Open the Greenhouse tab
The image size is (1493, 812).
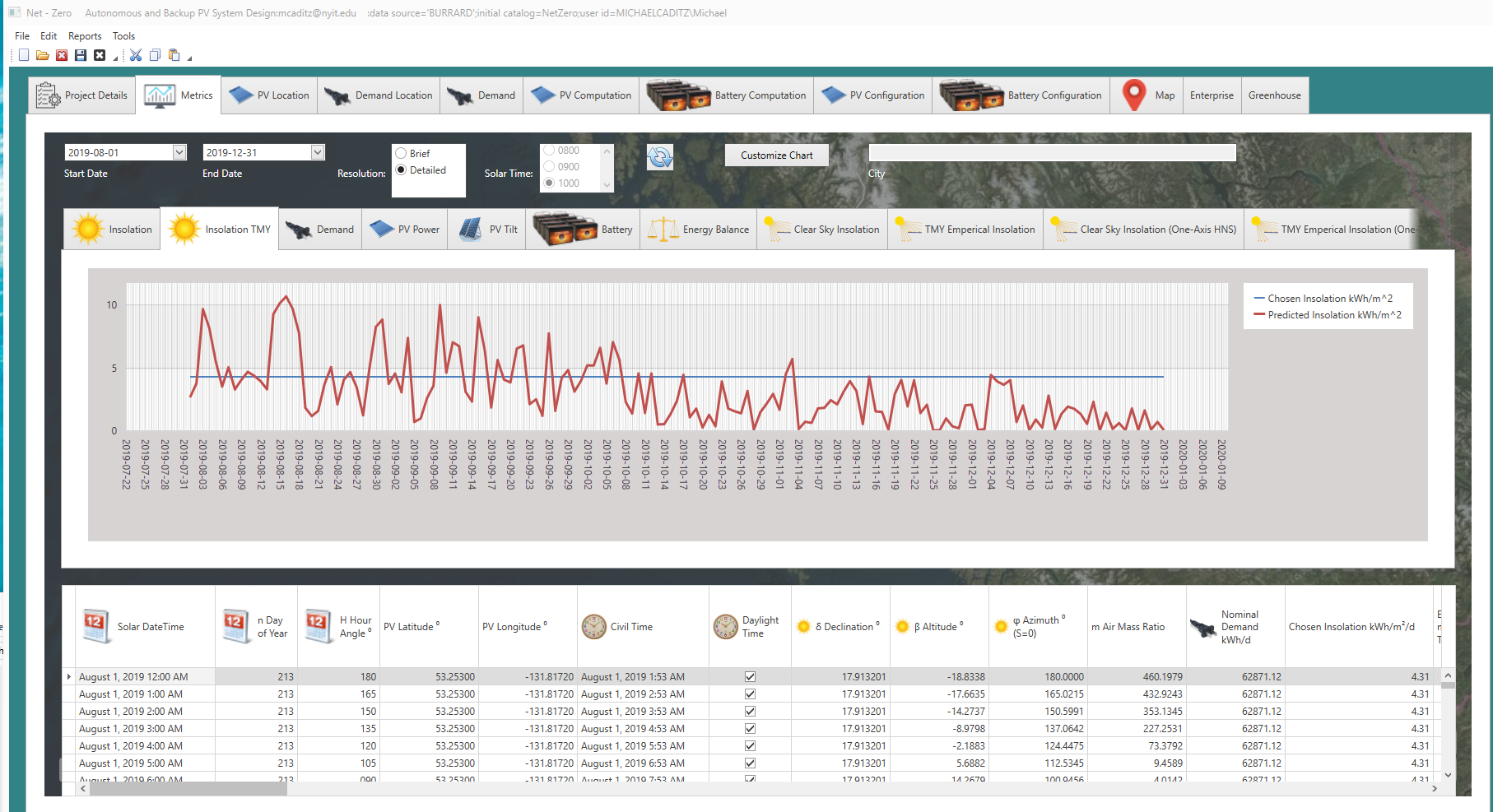[x=1275, y=95]
